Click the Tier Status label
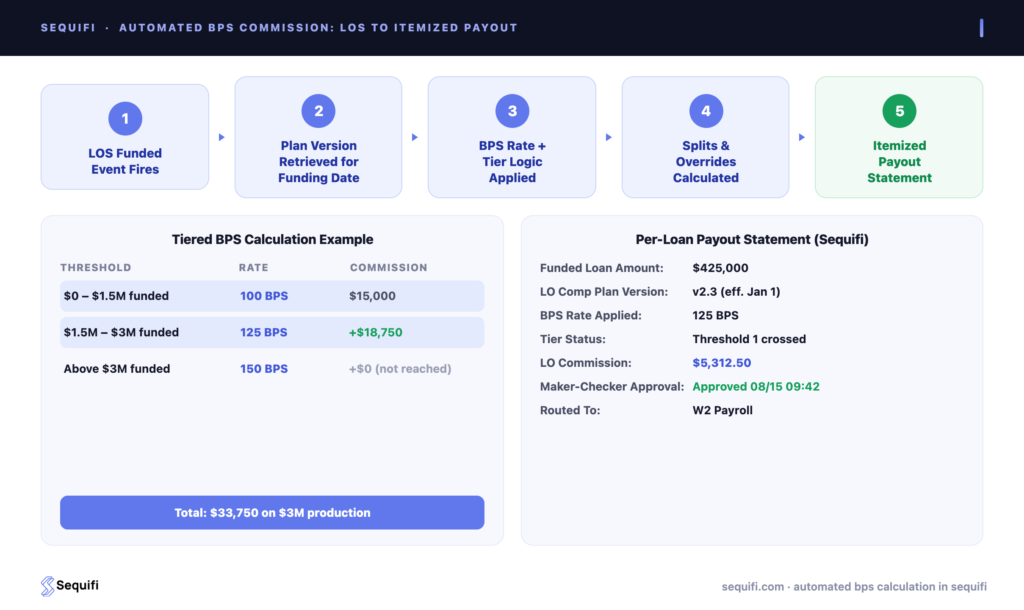This screenshot has width=1024, height=610. coord(572,339)
